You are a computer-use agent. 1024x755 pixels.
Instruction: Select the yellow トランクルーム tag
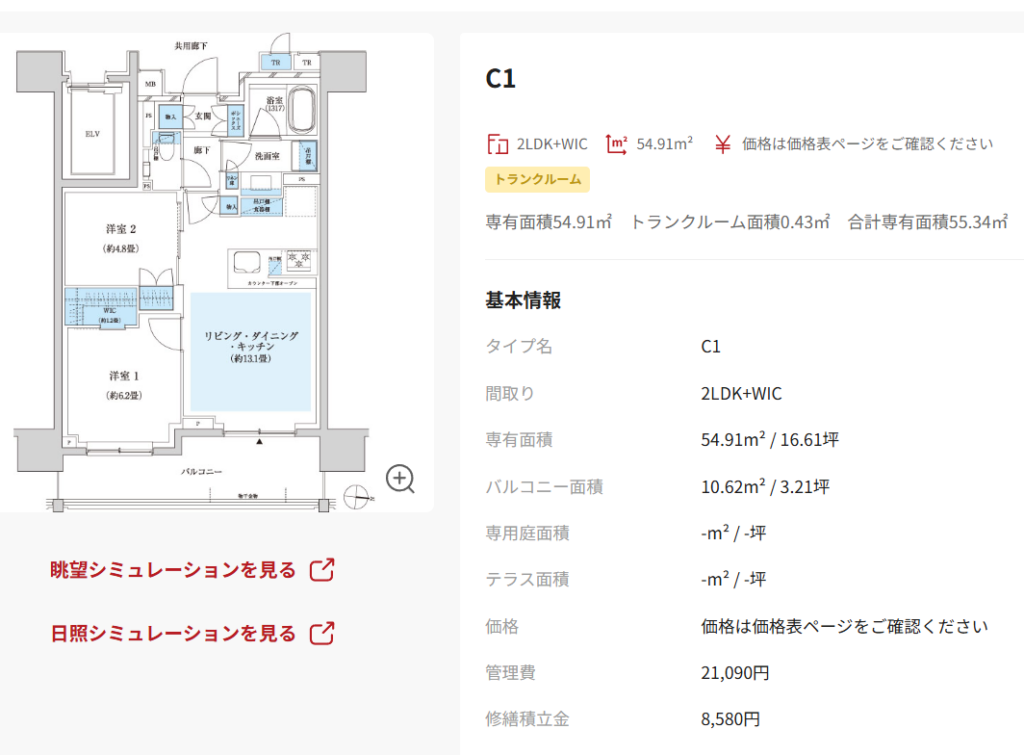[x=538, y=179]
